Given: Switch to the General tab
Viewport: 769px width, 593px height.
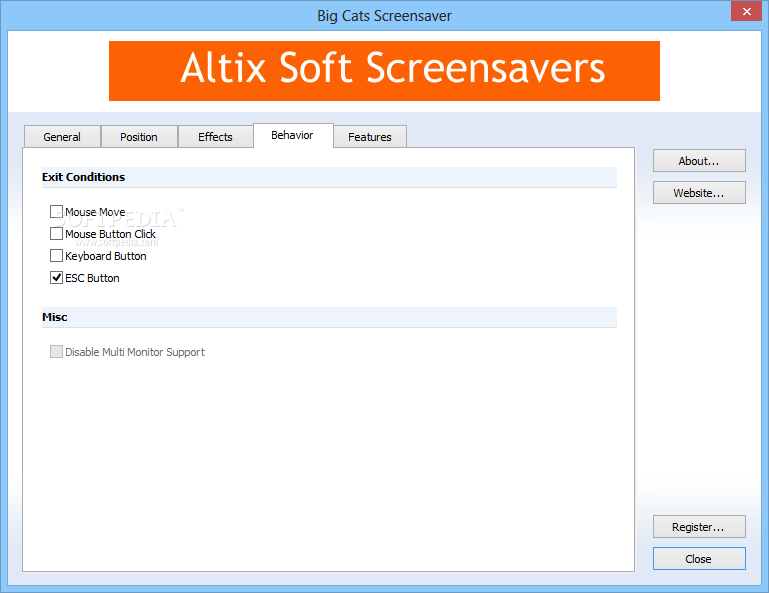Looking at the screenshot, I should pos(62,137).
